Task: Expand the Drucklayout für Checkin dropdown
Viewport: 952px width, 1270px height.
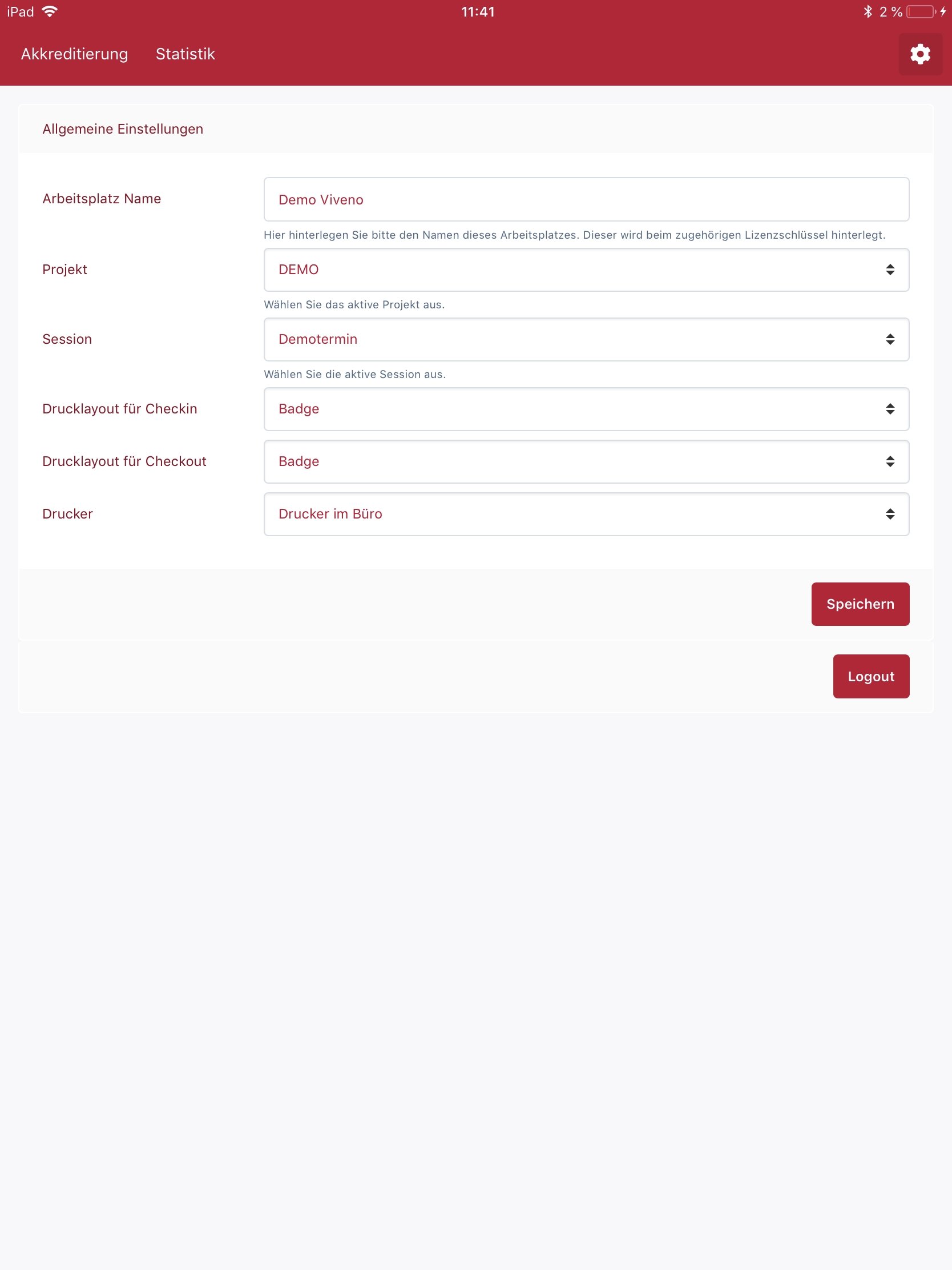Action: click(586, 409)
